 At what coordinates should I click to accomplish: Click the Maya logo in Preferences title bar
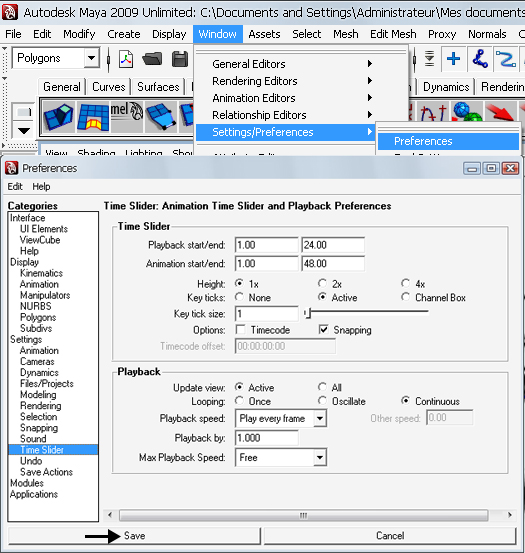(x=11, y=168)
